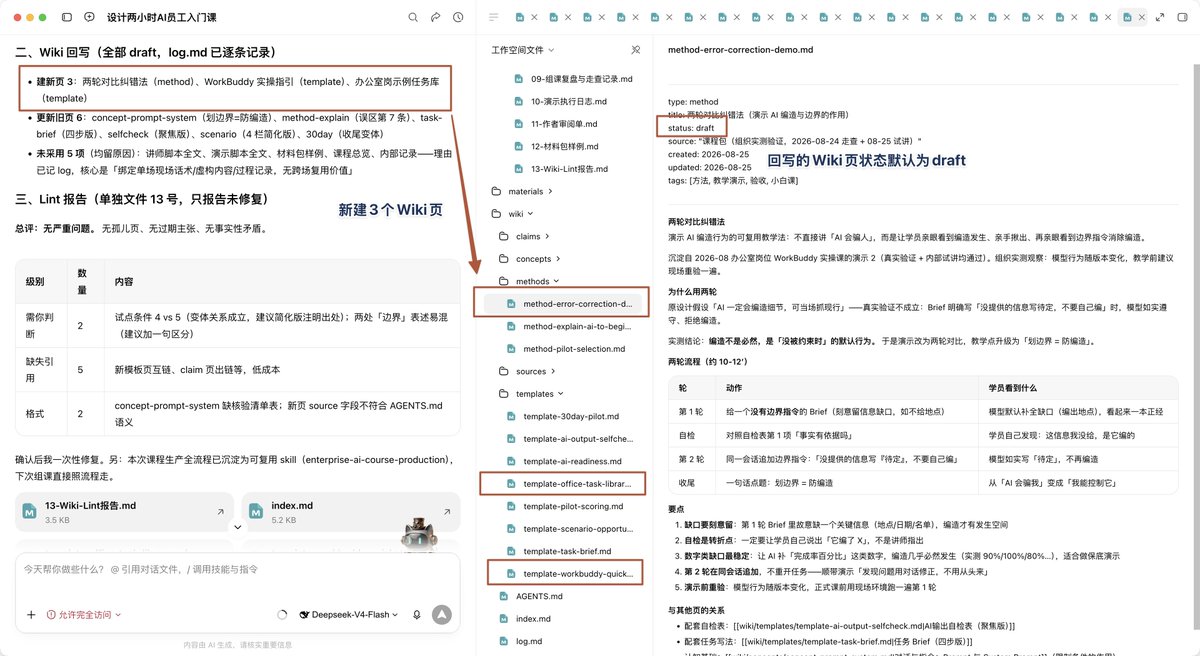Viewport: 1200px width, 656px height.
Task: Start a new chat with the plus-bubble icon
Action: click(x=90, y=18)
